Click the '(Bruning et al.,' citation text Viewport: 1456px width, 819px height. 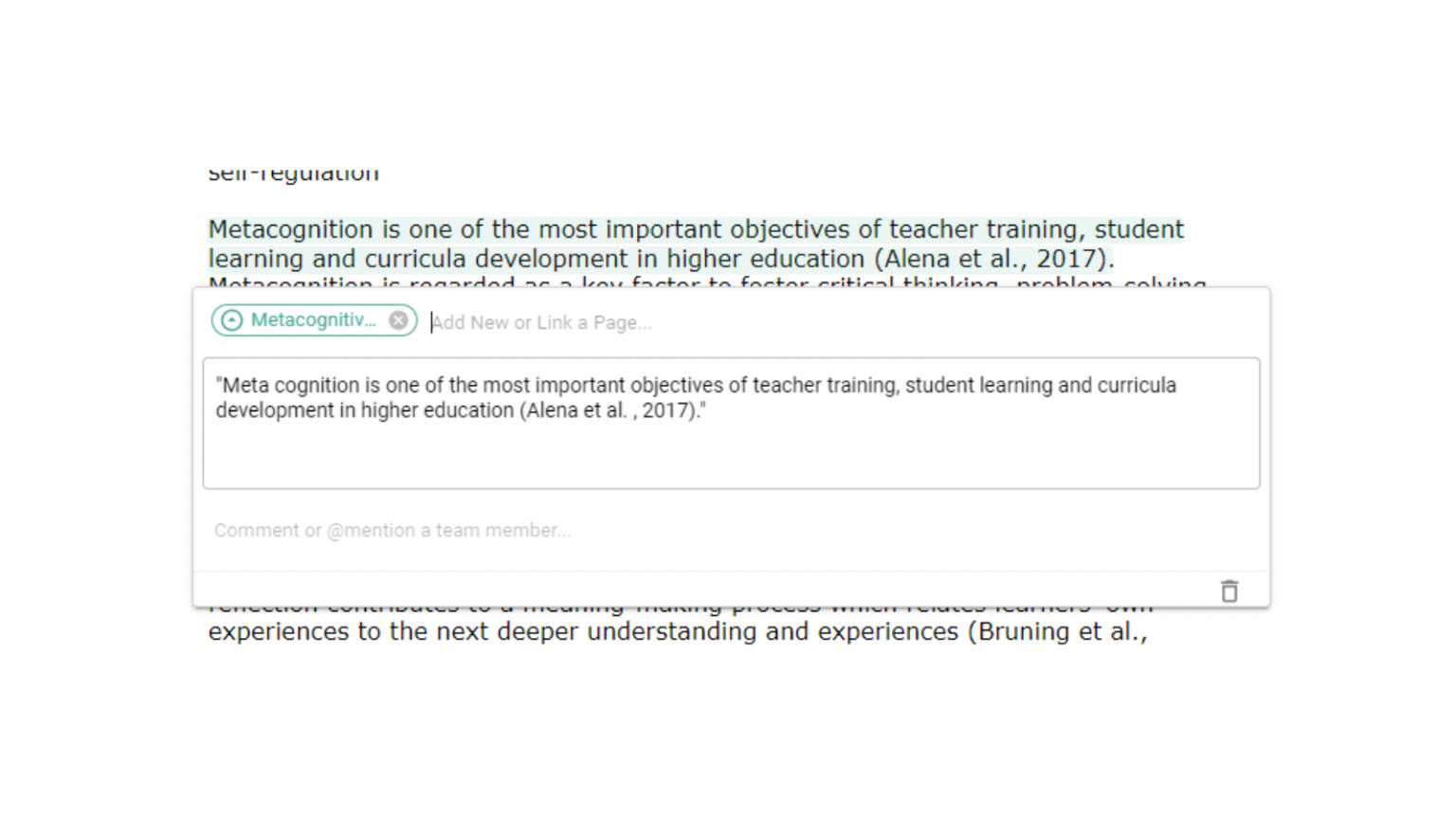click(1057, 632)
